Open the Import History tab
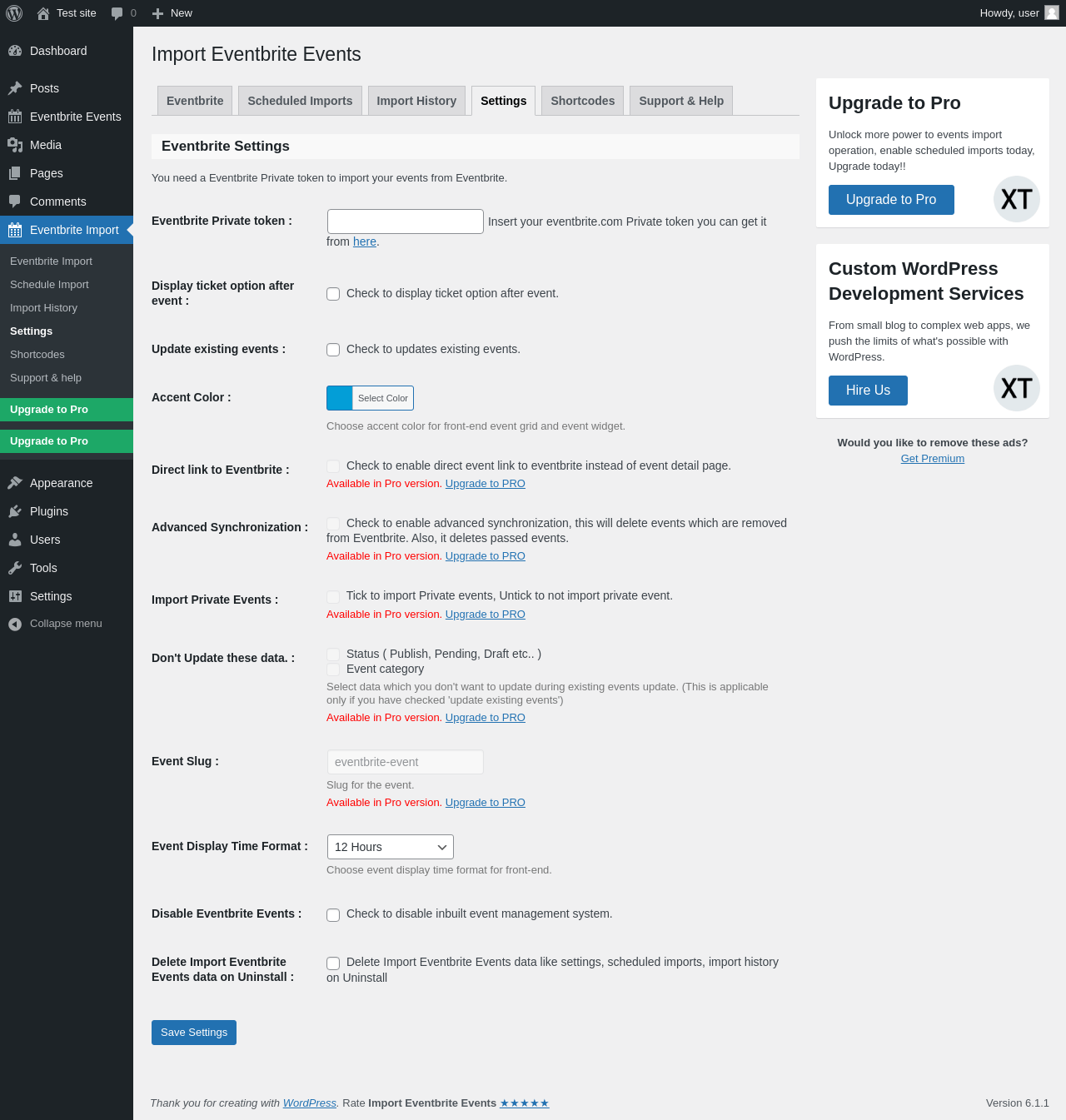Screen dimensions: 1066x1120 [x=416, y=101]
